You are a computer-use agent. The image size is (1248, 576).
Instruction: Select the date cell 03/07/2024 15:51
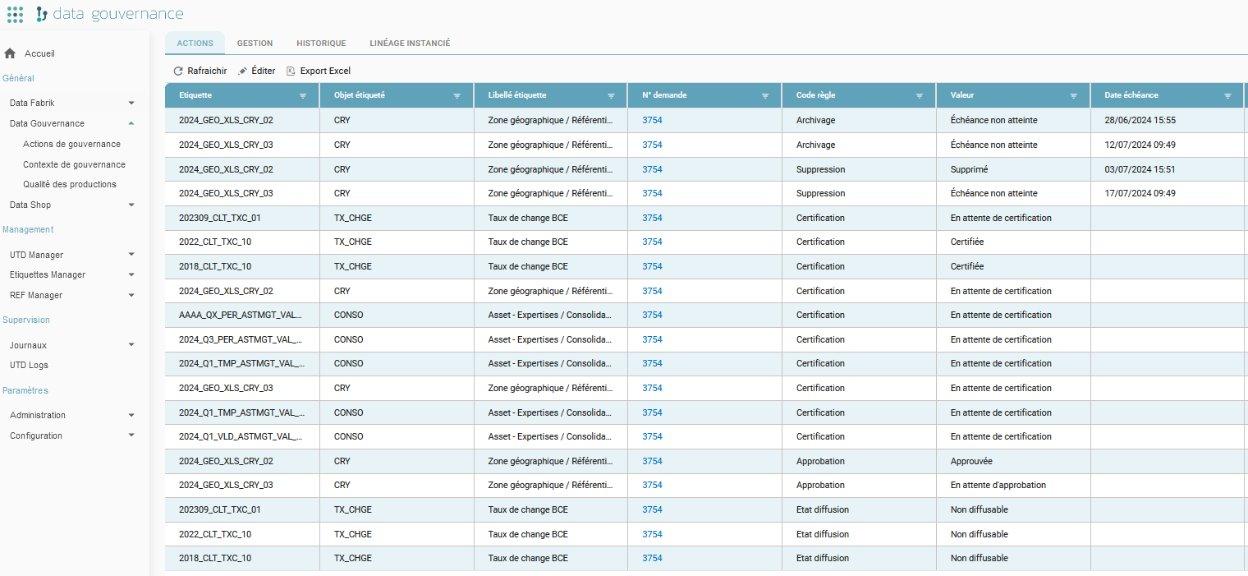pos(1140,169)
